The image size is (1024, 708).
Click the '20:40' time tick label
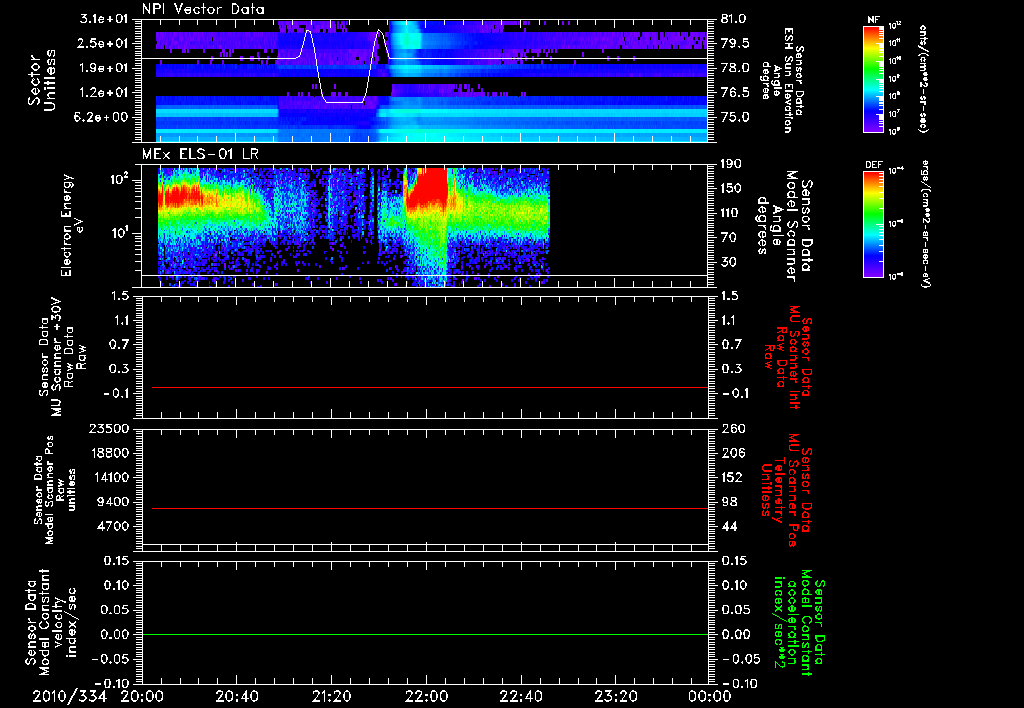click(236, 696)
